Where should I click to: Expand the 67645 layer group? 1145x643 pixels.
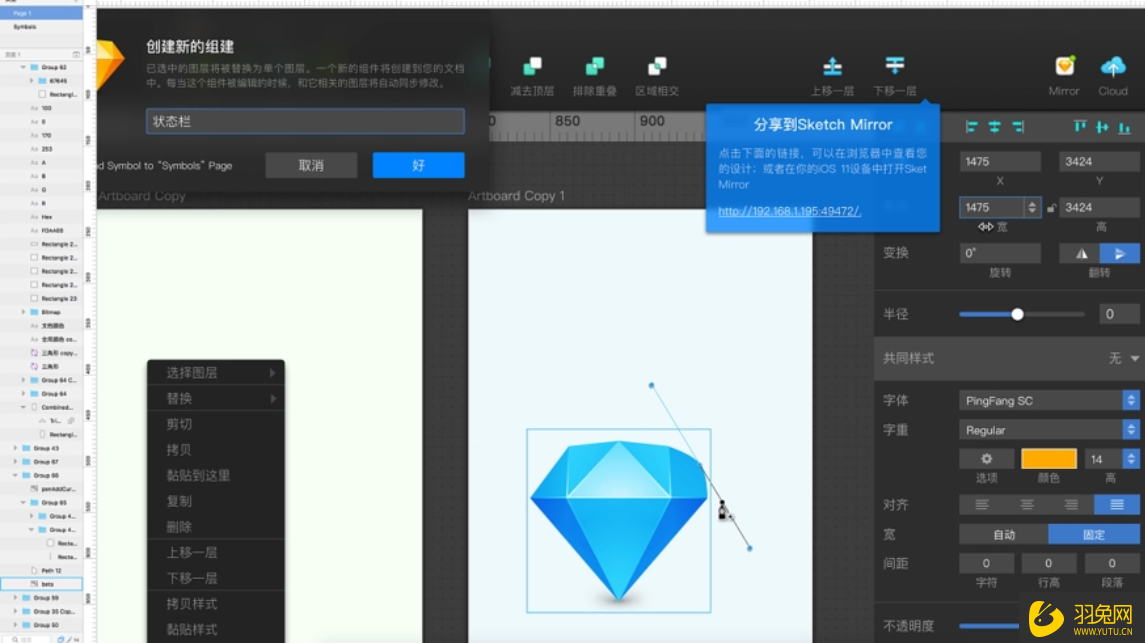click(x=31, y=80)
